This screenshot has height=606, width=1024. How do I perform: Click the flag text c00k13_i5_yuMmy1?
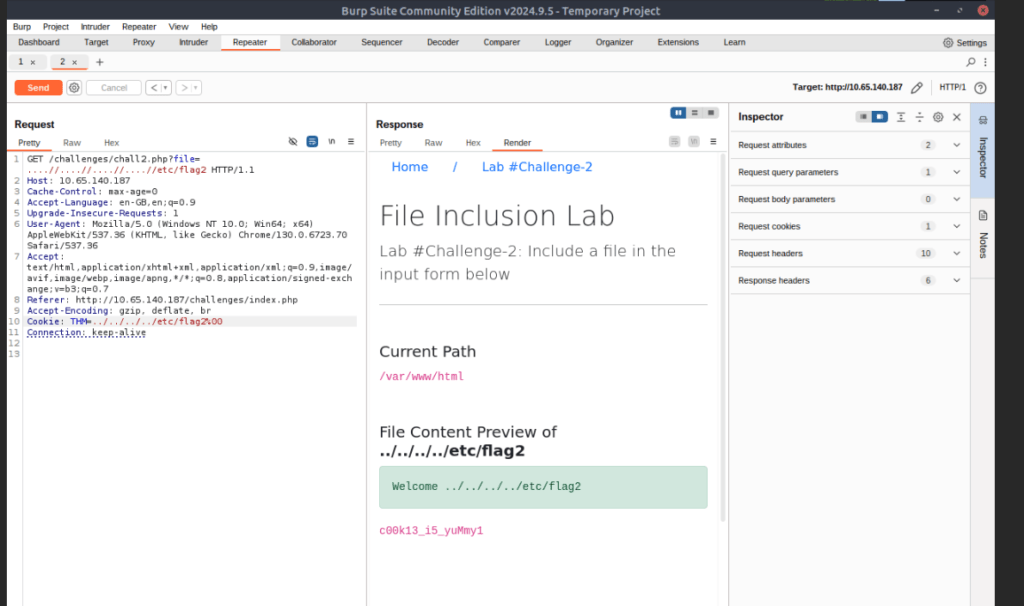pos(431,530)
